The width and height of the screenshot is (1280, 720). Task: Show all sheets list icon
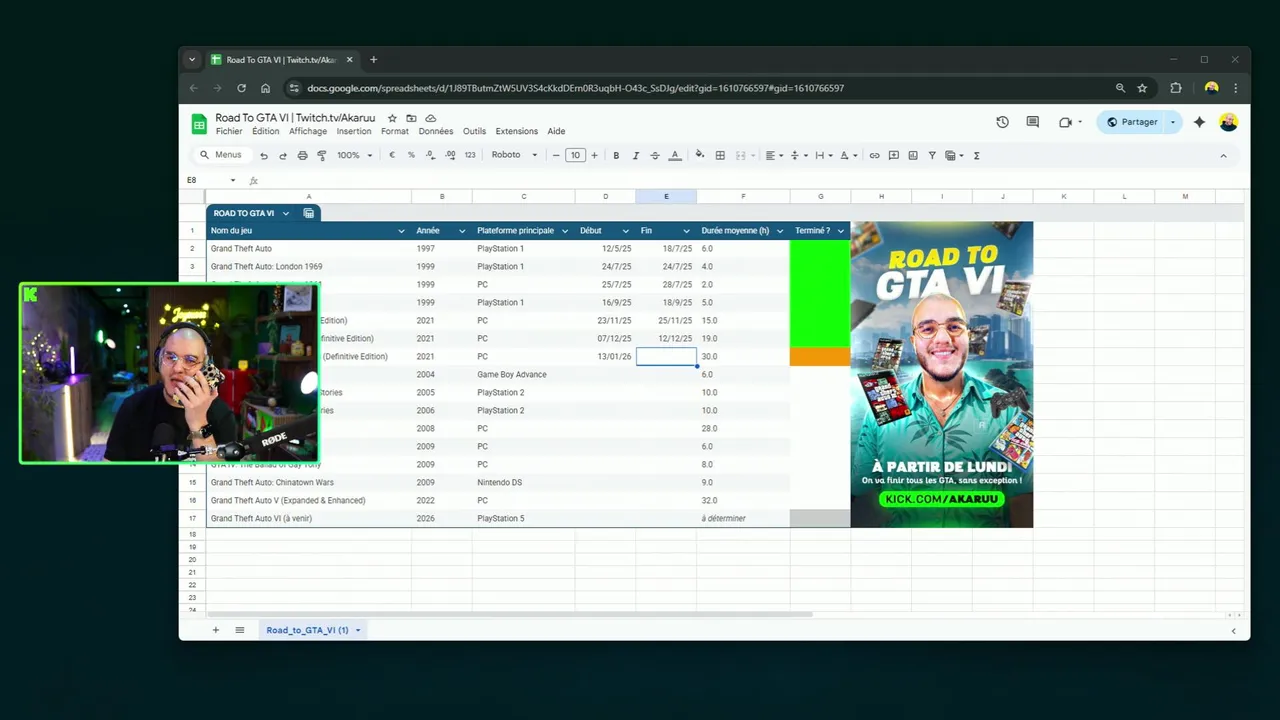[x=240, y=630]
